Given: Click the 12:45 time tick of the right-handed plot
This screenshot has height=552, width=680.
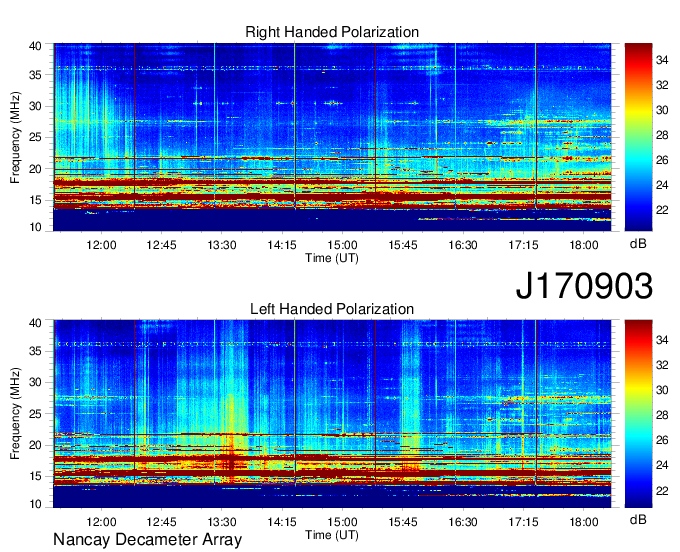Looking at the screenshot, I should 161,245.
